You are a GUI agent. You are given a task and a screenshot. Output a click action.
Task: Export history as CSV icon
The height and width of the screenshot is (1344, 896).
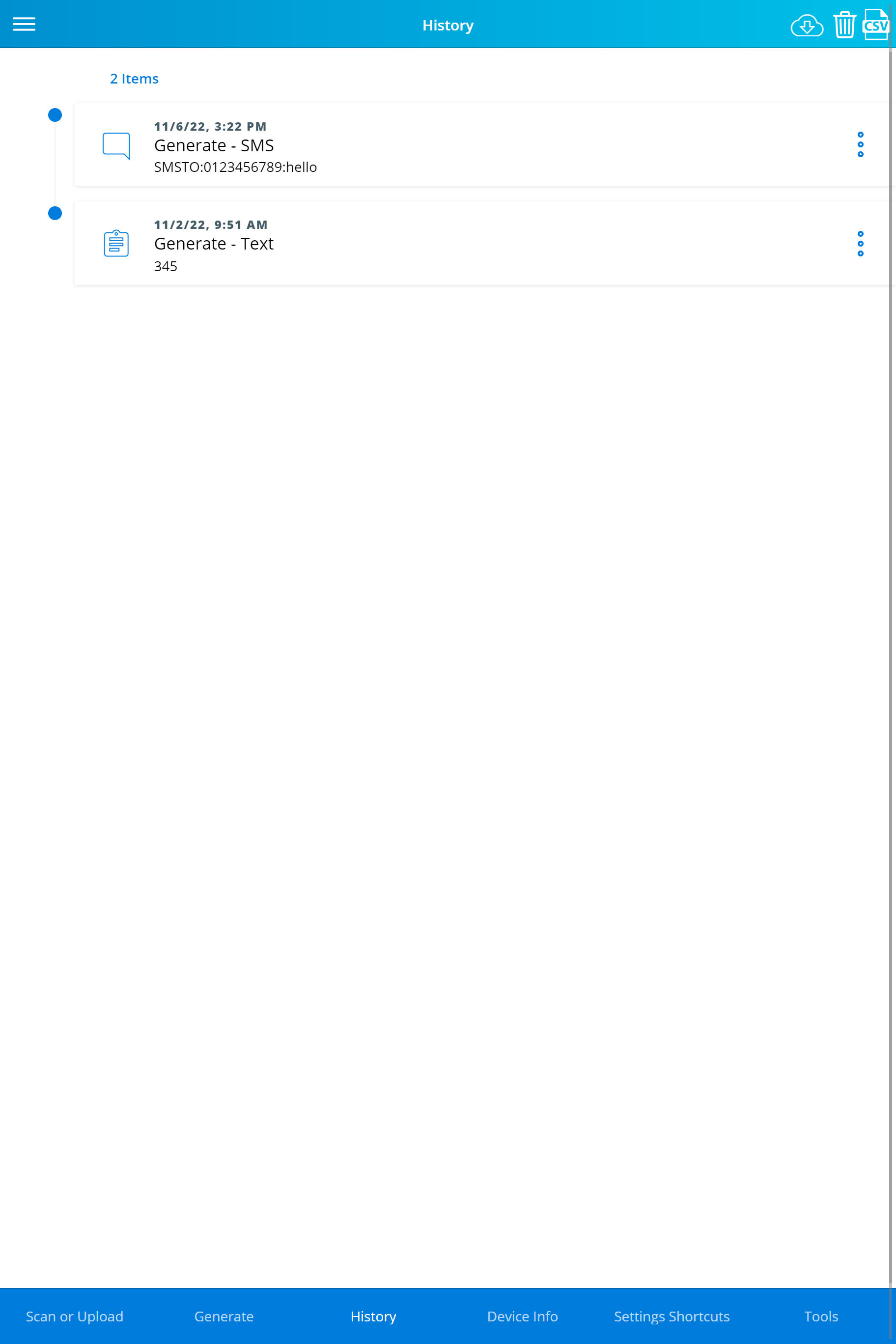point(875,25)
